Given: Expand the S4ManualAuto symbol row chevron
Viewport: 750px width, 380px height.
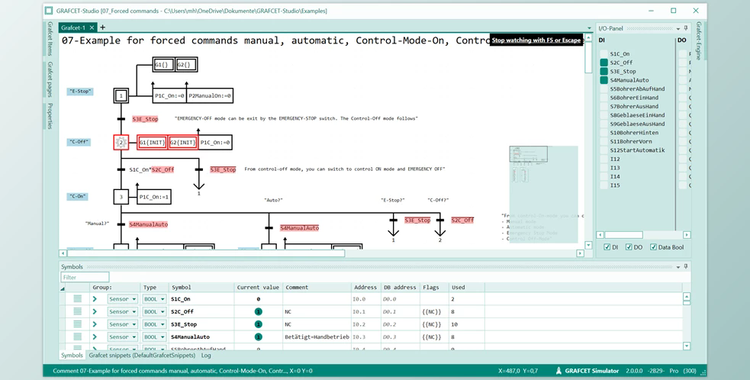Looking at the screenshot, I should point(95,337).
